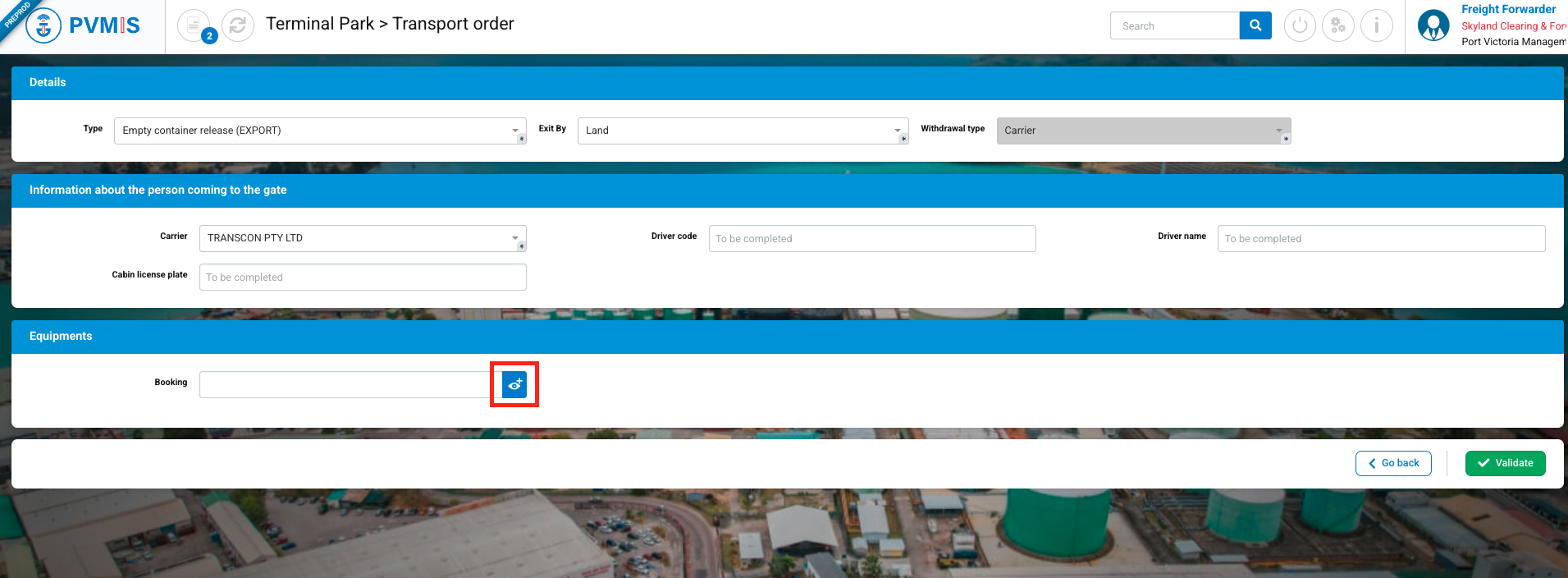Expand the Exit By dropdown

pyautogui.click(x=742, y=131)
